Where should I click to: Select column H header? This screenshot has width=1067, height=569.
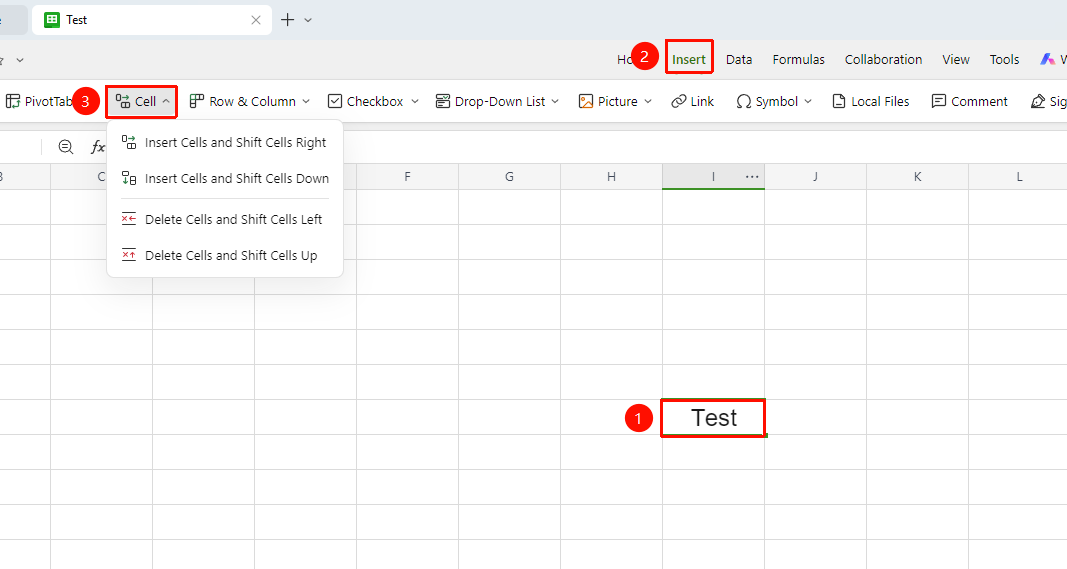(612, 176)
